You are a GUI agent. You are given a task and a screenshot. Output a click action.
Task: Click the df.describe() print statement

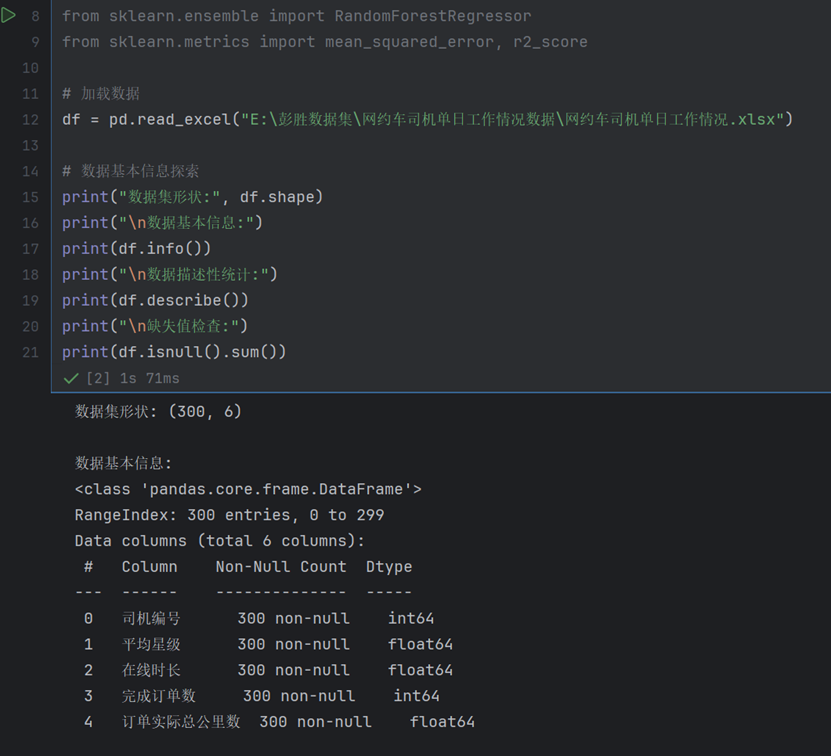coord(155,301)
